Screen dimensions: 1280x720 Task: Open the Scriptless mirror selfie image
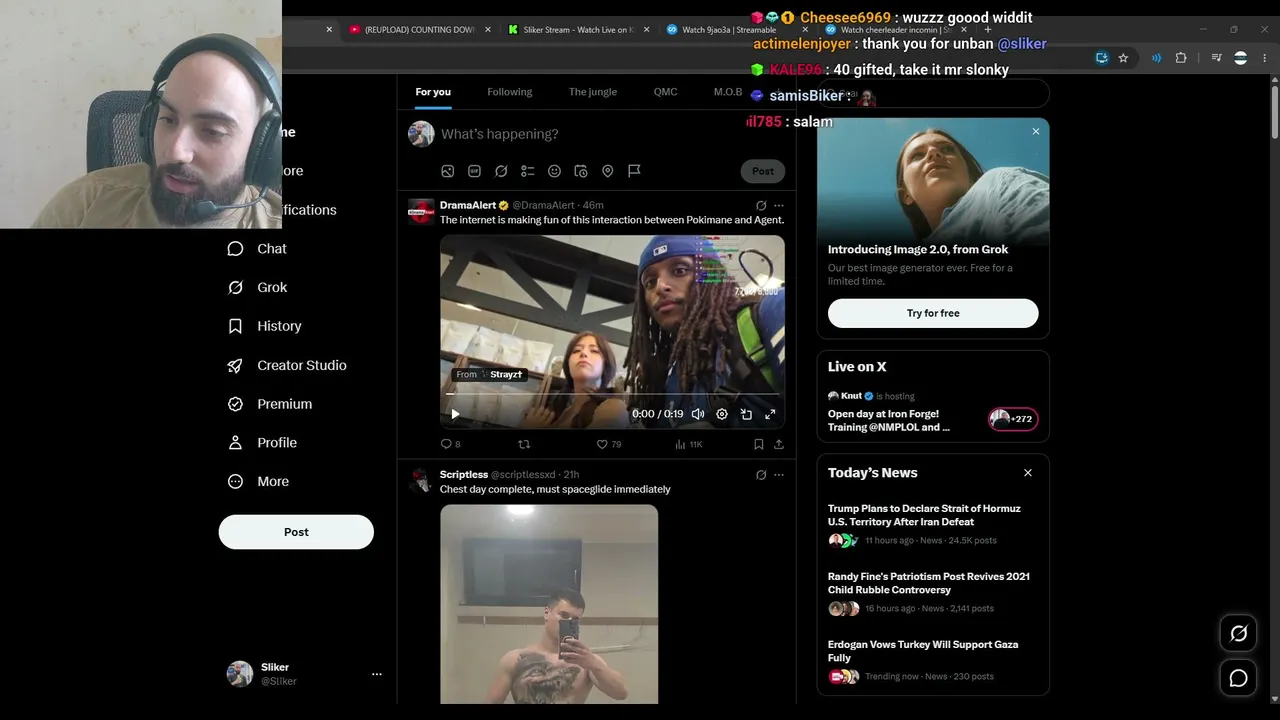click(549, 604)
